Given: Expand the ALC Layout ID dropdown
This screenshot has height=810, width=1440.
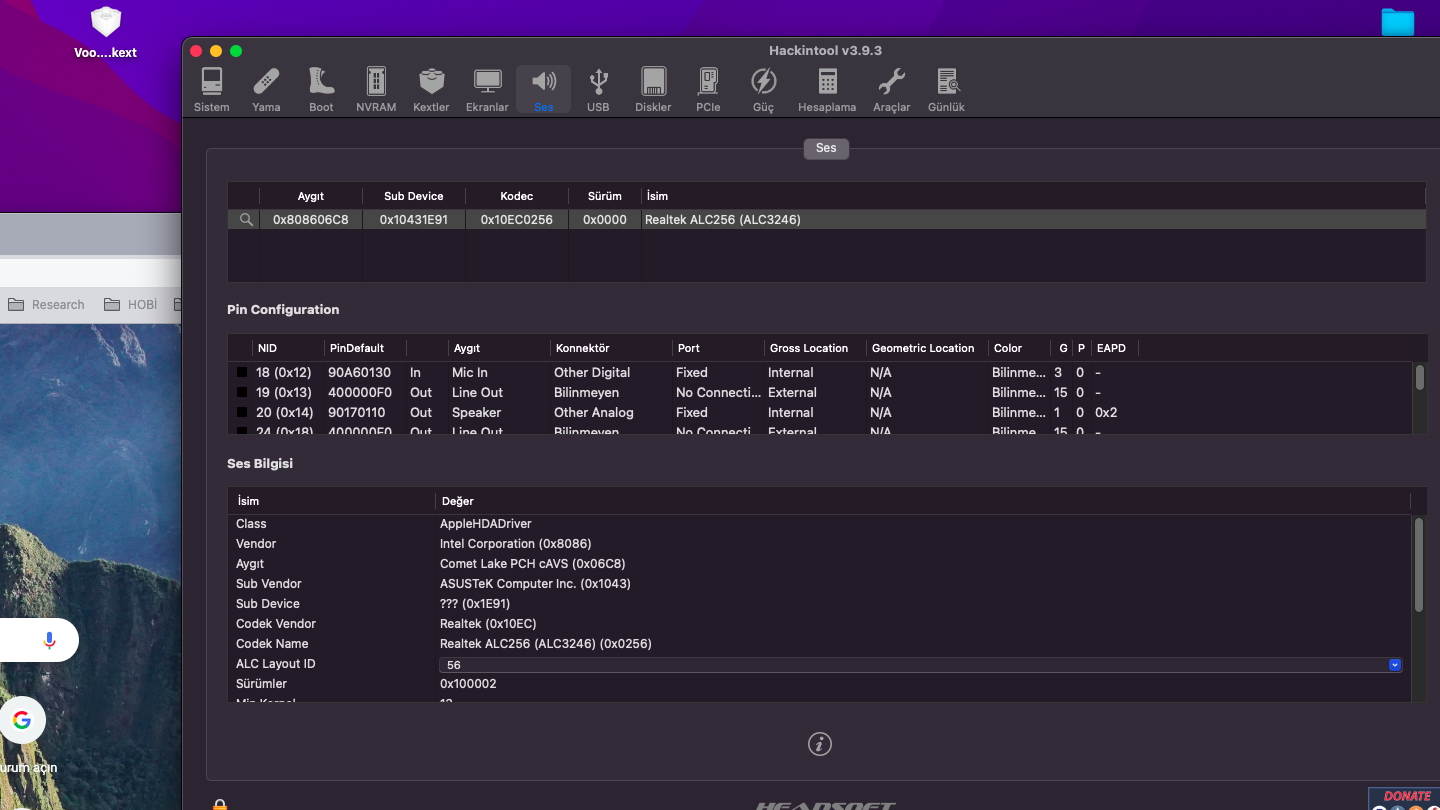Looking at the screenshot, I should [x=1395, y=665].
